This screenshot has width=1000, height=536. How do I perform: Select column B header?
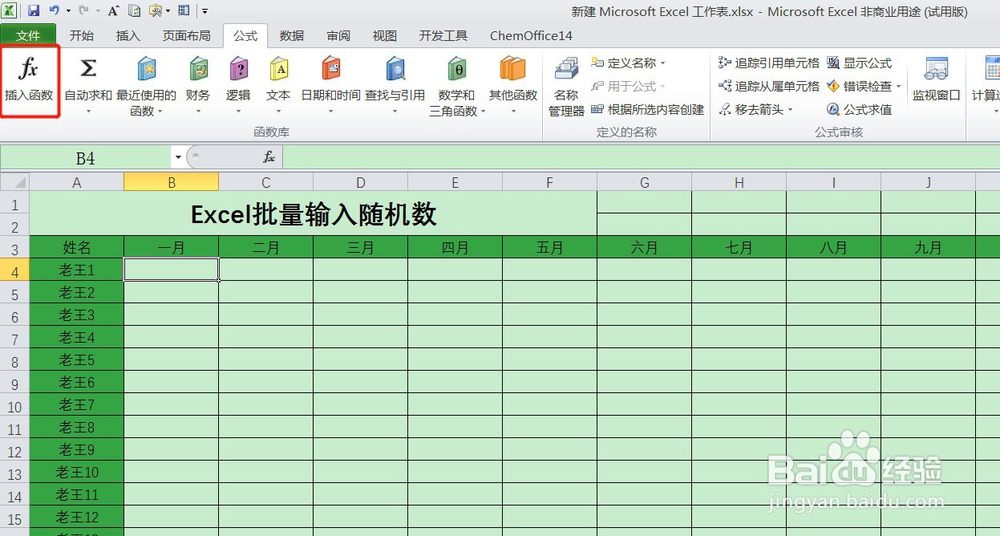(171, 182)
